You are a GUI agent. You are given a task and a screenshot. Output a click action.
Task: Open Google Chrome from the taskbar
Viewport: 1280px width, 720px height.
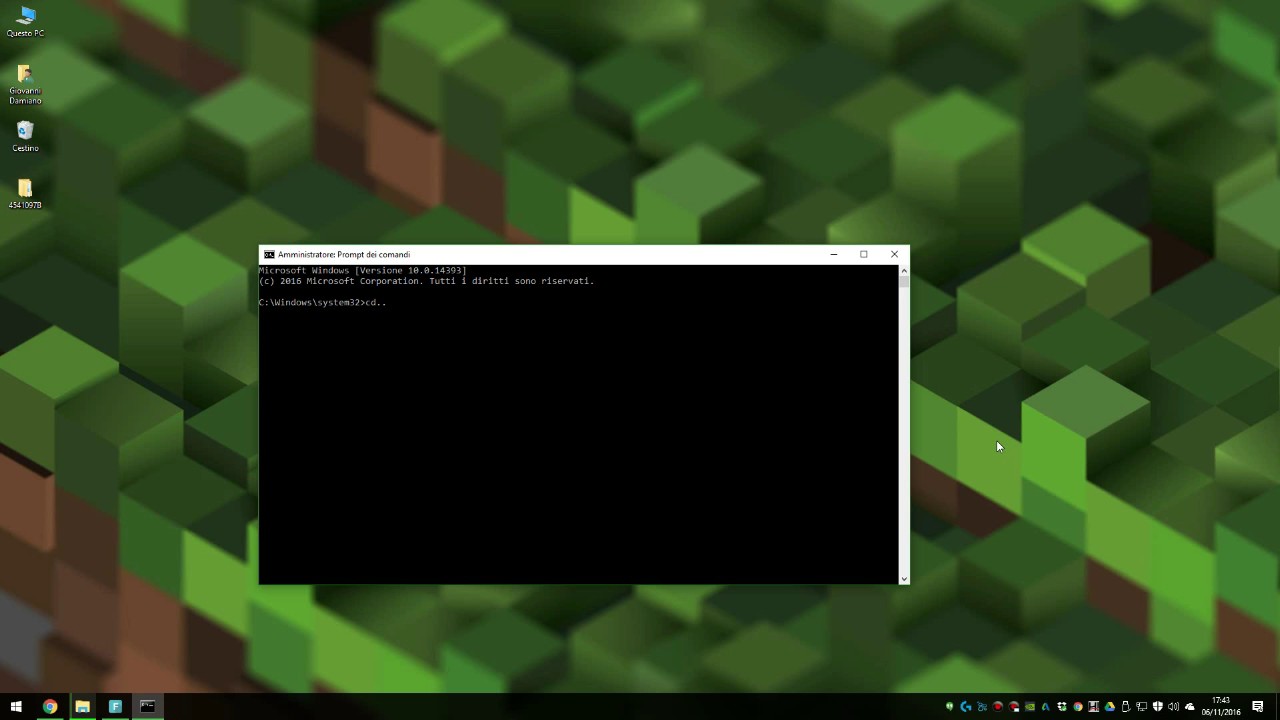tap(50, 706)
